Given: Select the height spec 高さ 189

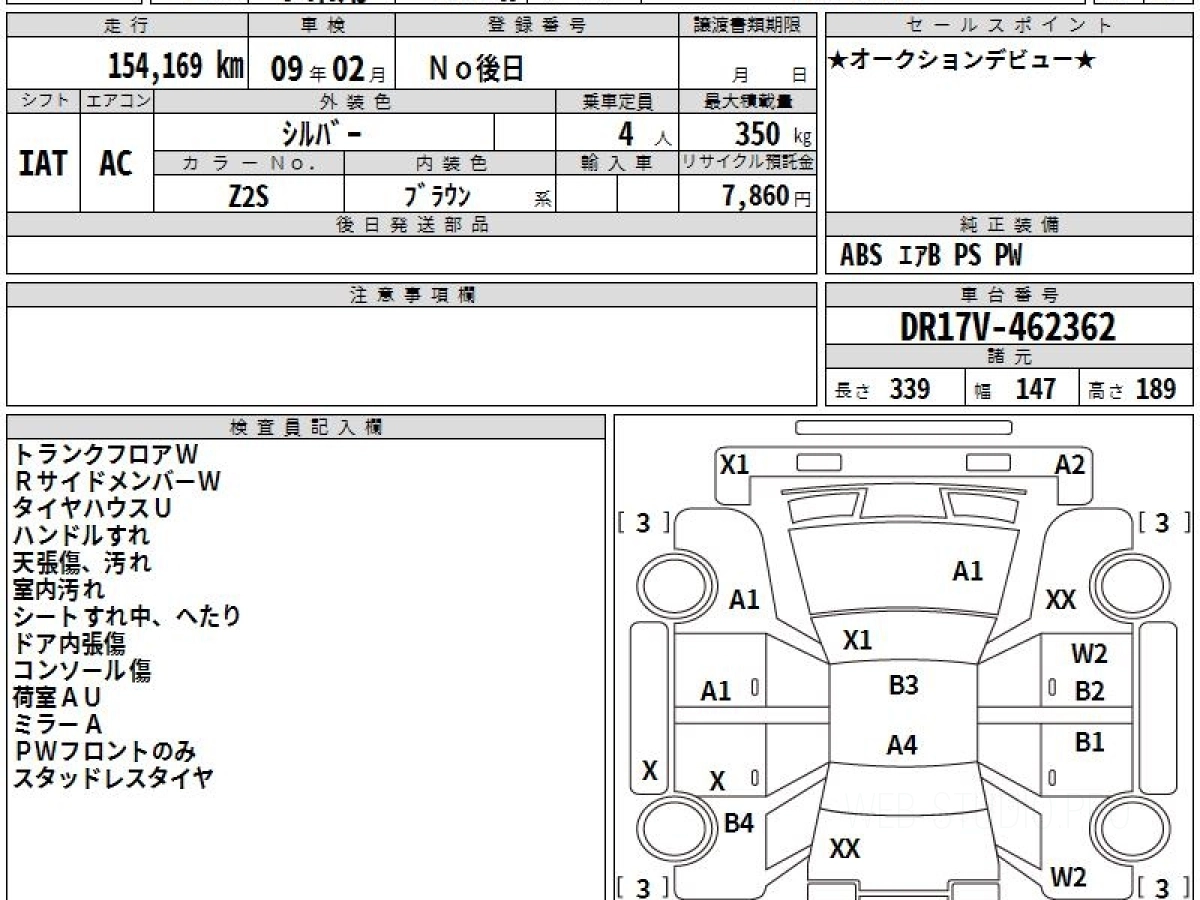Looking at the screenshot, I should tap(1132, 389).
